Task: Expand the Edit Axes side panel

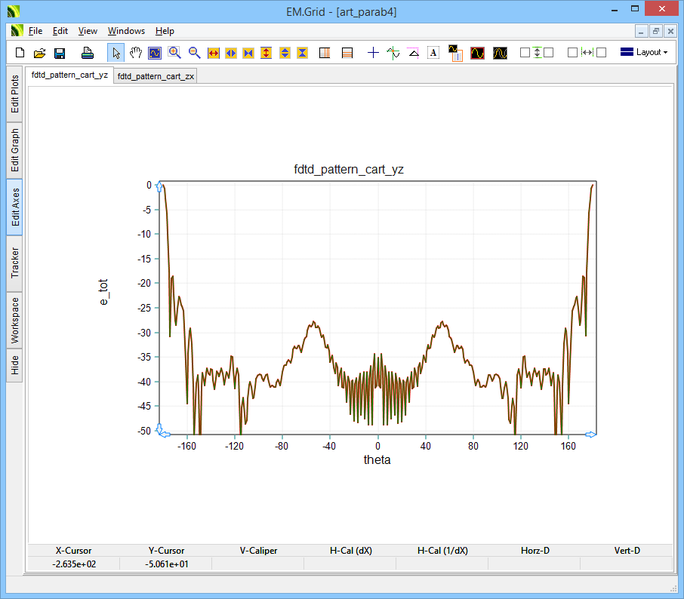Action: point(15,208)
